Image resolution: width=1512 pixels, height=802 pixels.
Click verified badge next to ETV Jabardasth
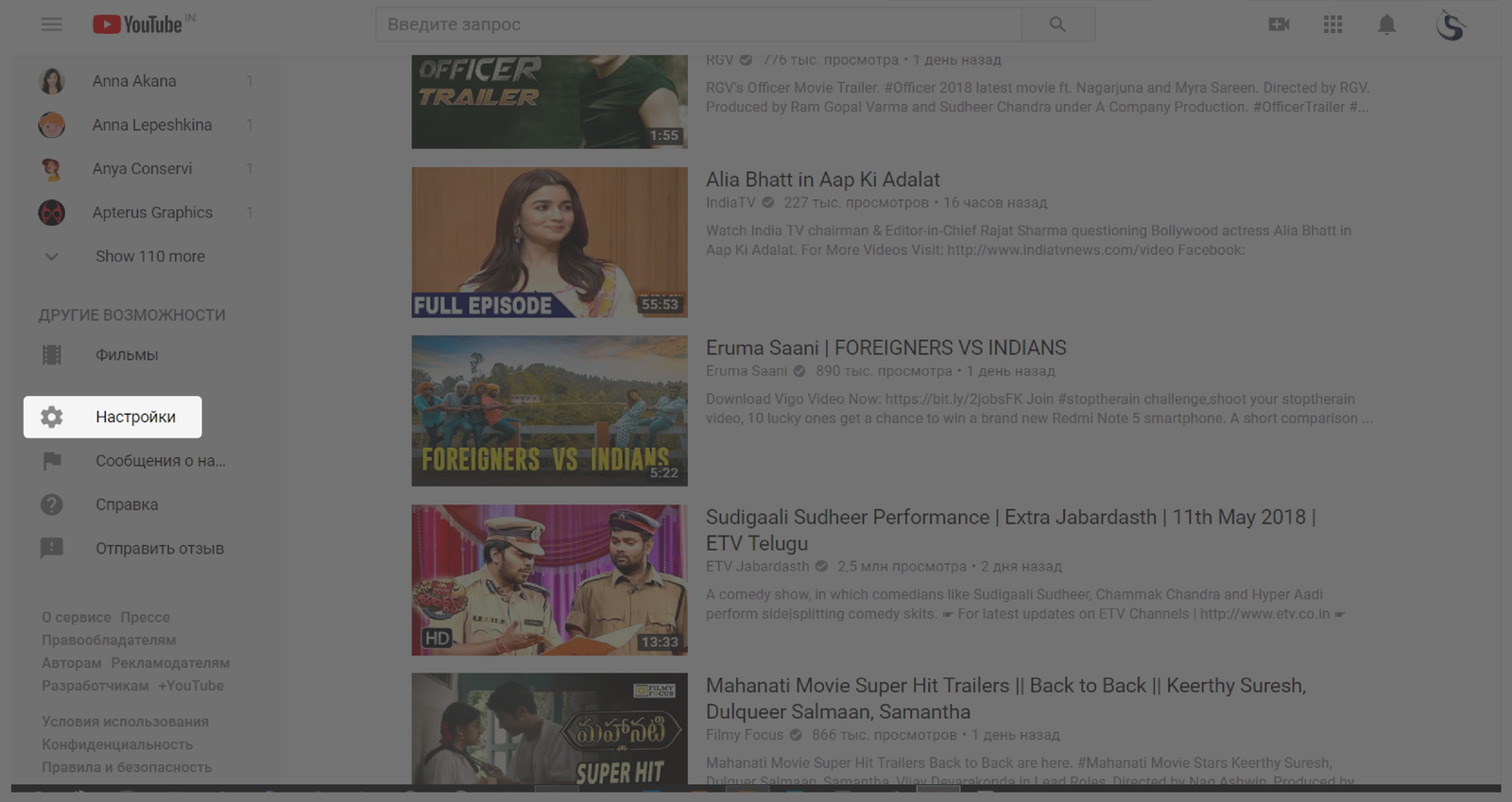pyautogui.click(x=821, y=567)
